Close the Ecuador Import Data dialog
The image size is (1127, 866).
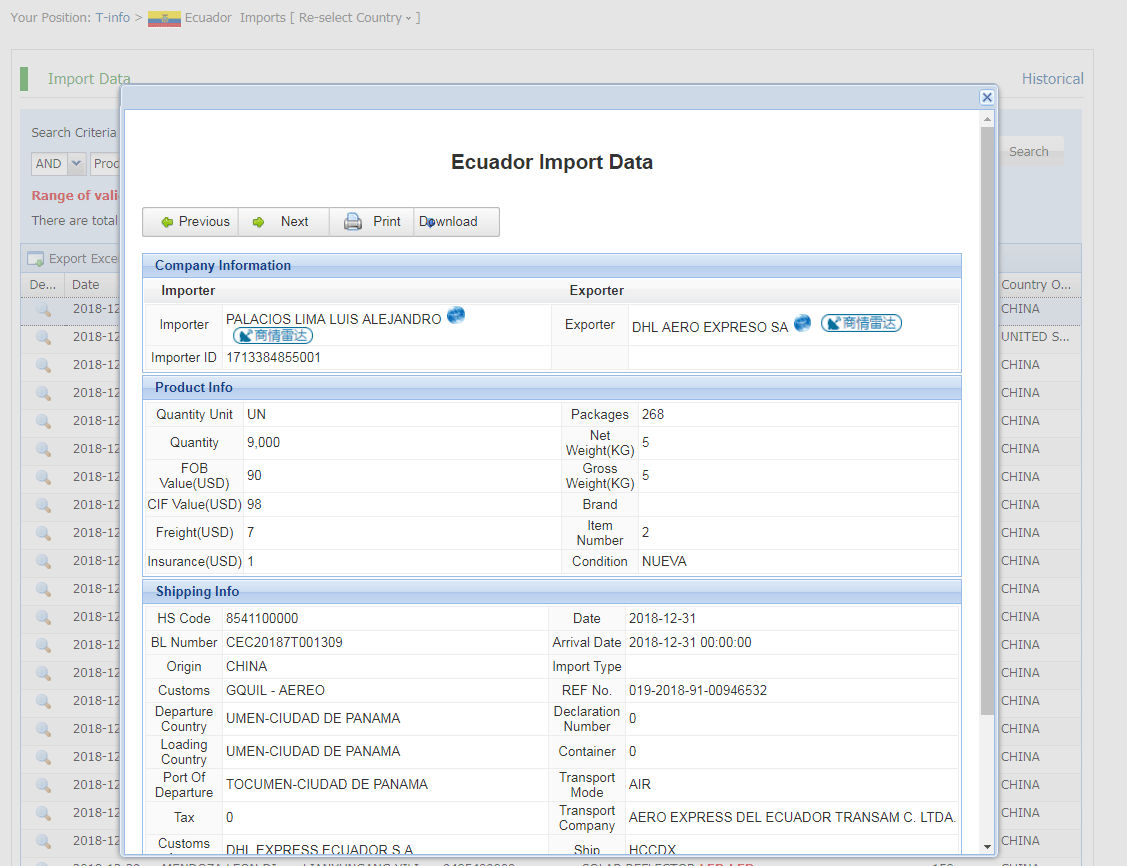(x=987, y=97)
